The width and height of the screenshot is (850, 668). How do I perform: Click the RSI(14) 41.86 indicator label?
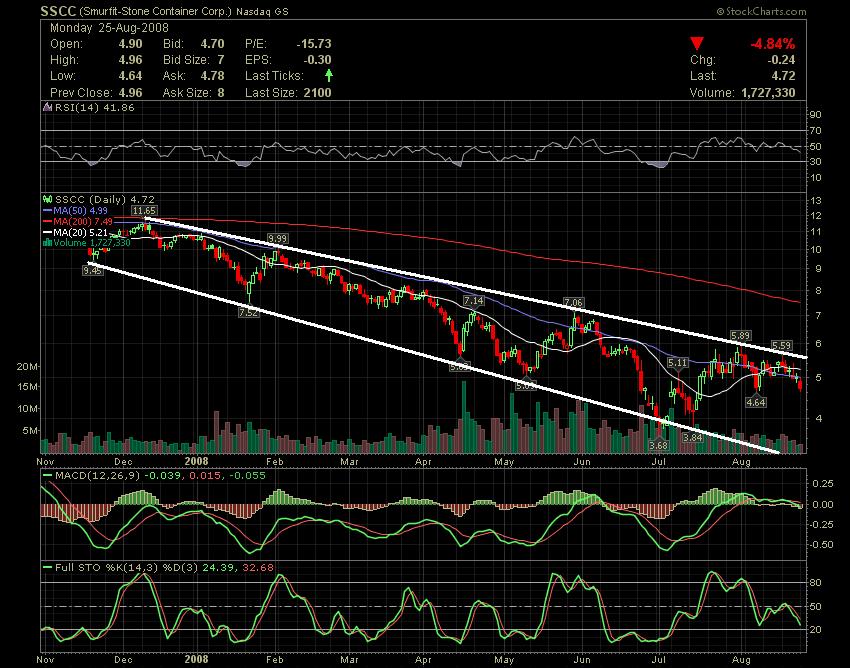[x=94, y=107]
